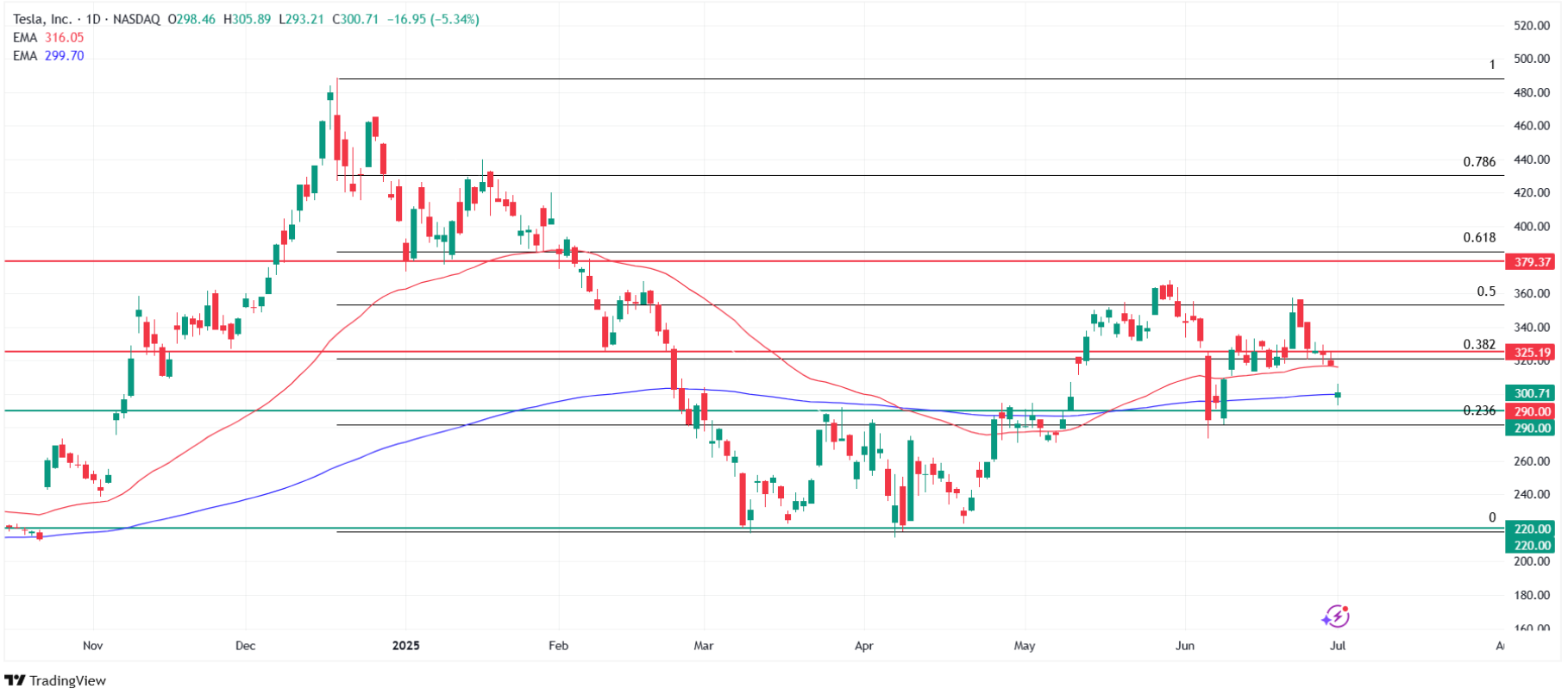Image resolution: width=1568 pixels, height=695 pixels.
Task: Click the Jun label on time axis
Action: tap(1185, 646)
